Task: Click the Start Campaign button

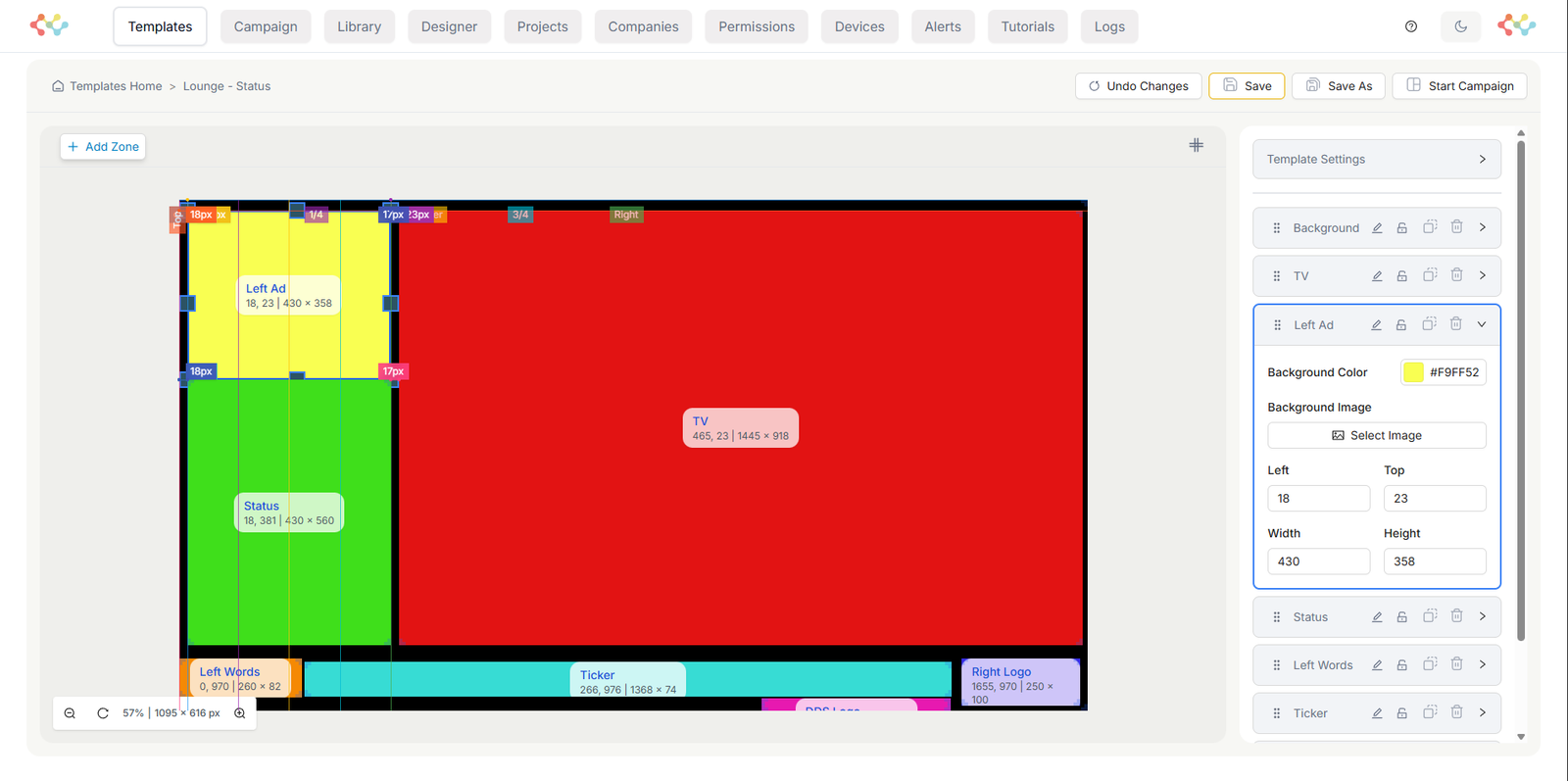Action: [x=1459, y=86]
